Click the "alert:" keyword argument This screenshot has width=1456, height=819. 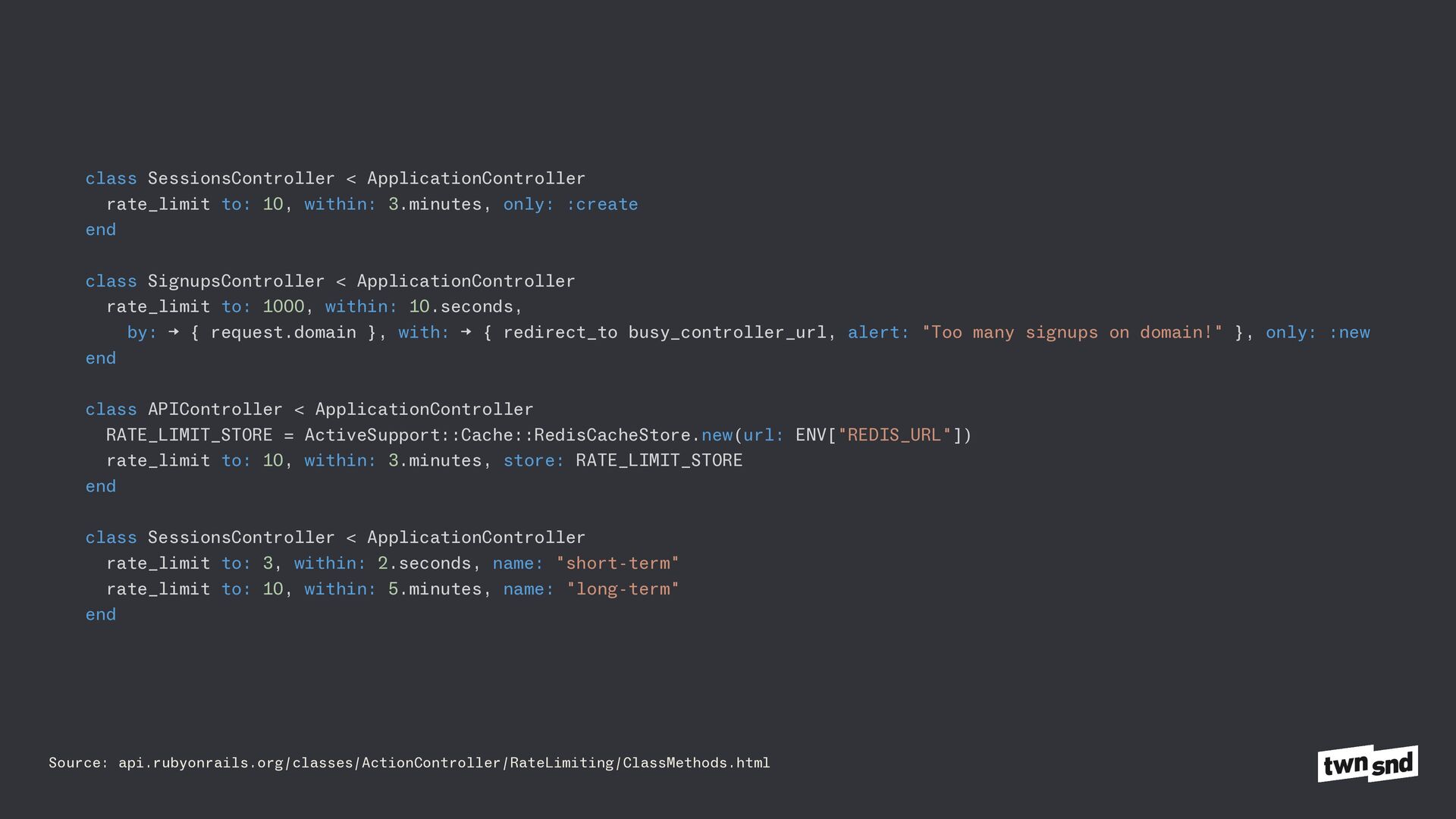coord(878,333)
